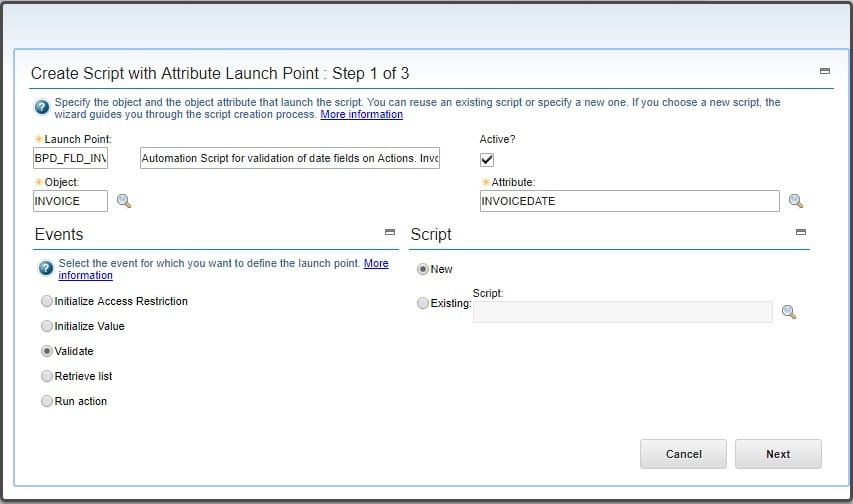Select the Run action event
This screenshot has width=853, height=504.
pos(47,401)
